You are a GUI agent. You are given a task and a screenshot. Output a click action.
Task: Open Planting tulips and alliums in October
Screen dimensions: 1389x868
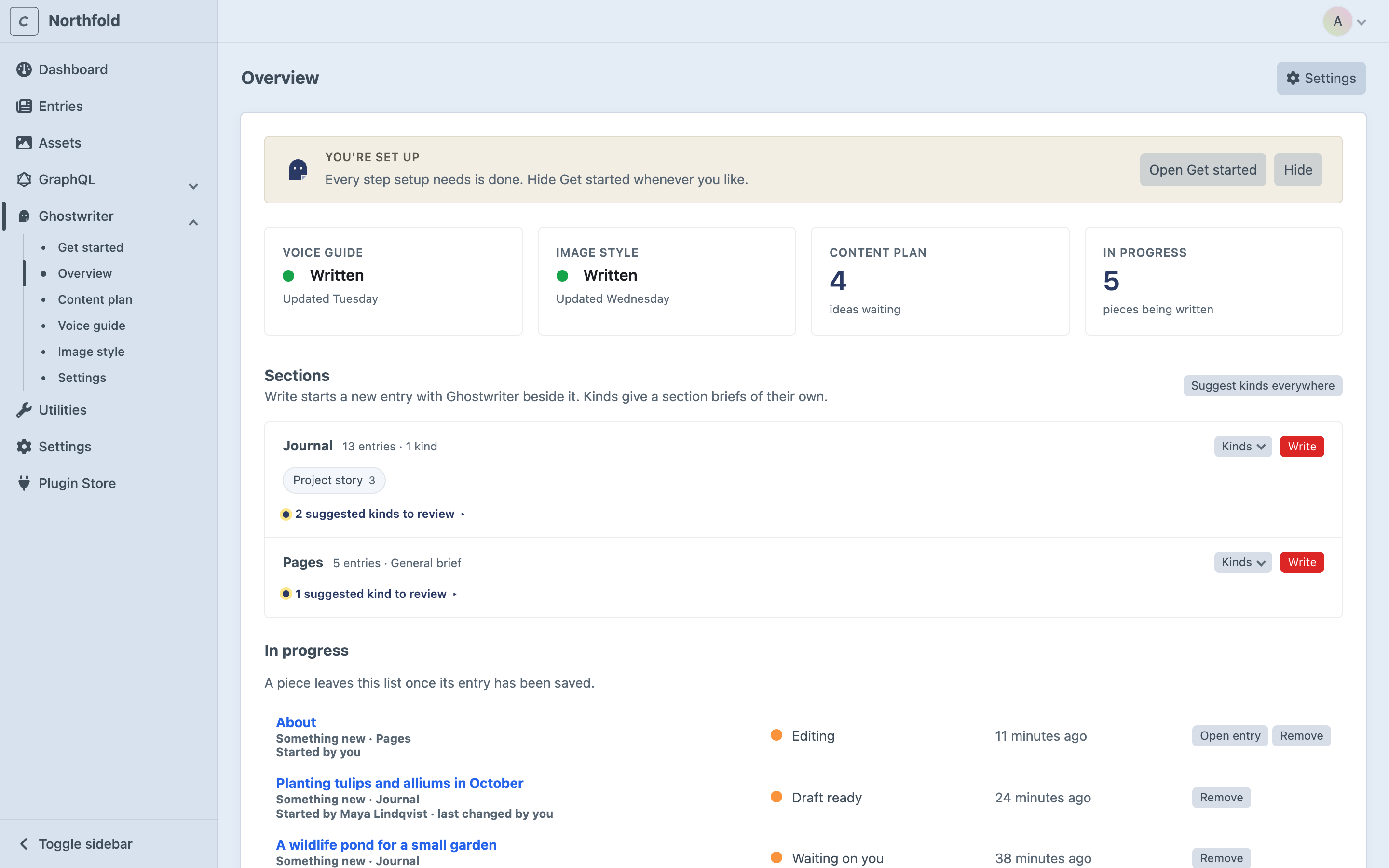[x=399, y=783]
